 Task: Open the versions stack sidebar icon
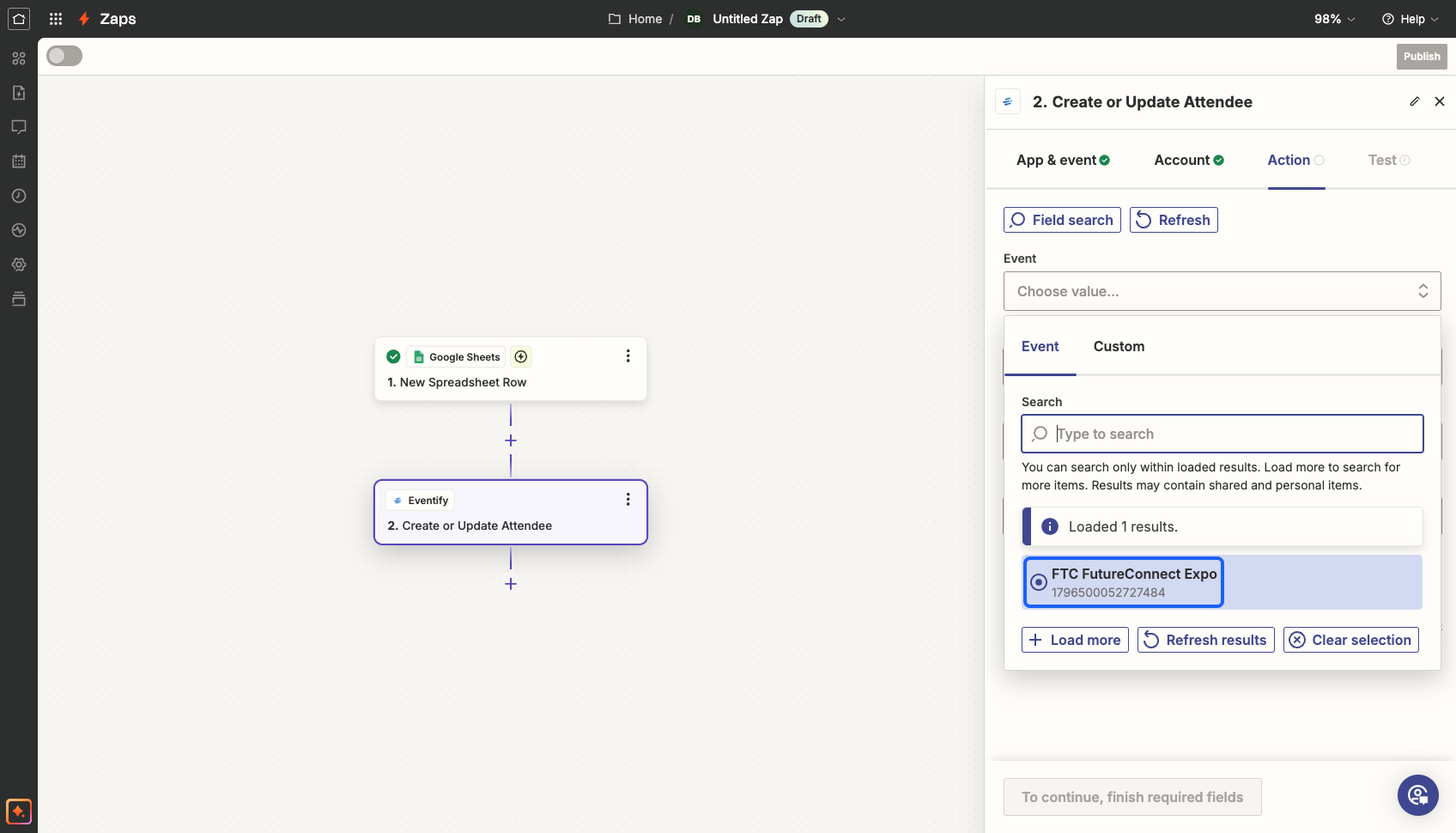19,299
